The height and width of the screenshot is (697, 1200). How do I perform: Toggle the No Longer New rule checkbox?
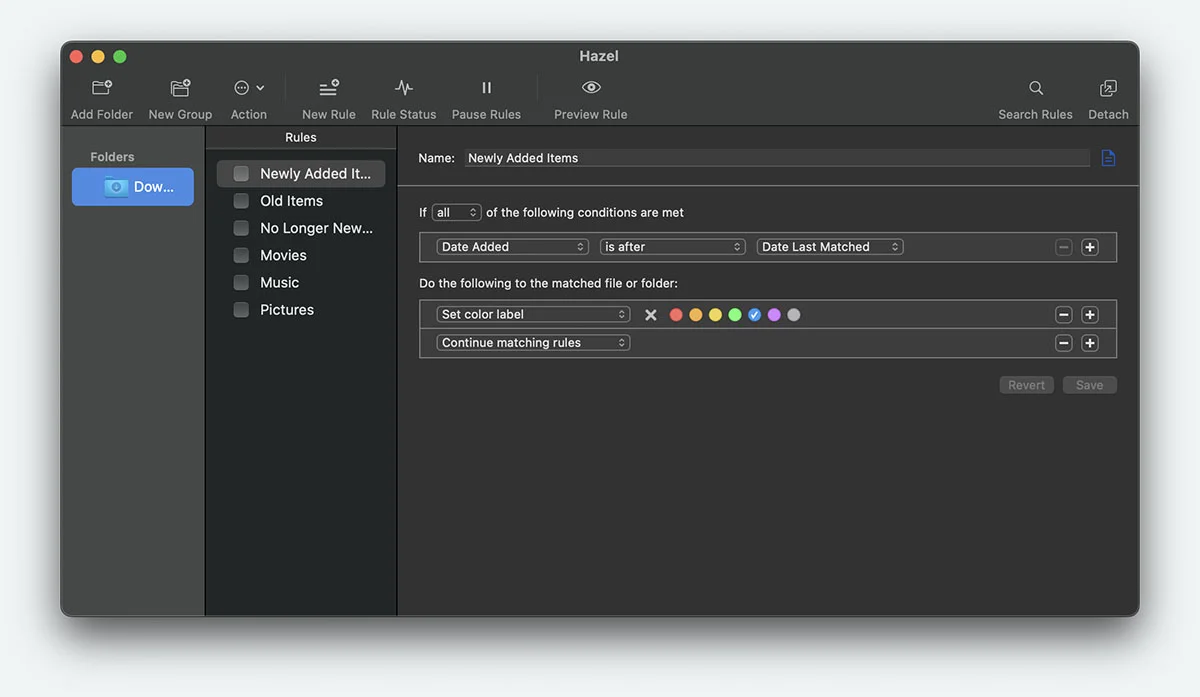click(241, 228)
